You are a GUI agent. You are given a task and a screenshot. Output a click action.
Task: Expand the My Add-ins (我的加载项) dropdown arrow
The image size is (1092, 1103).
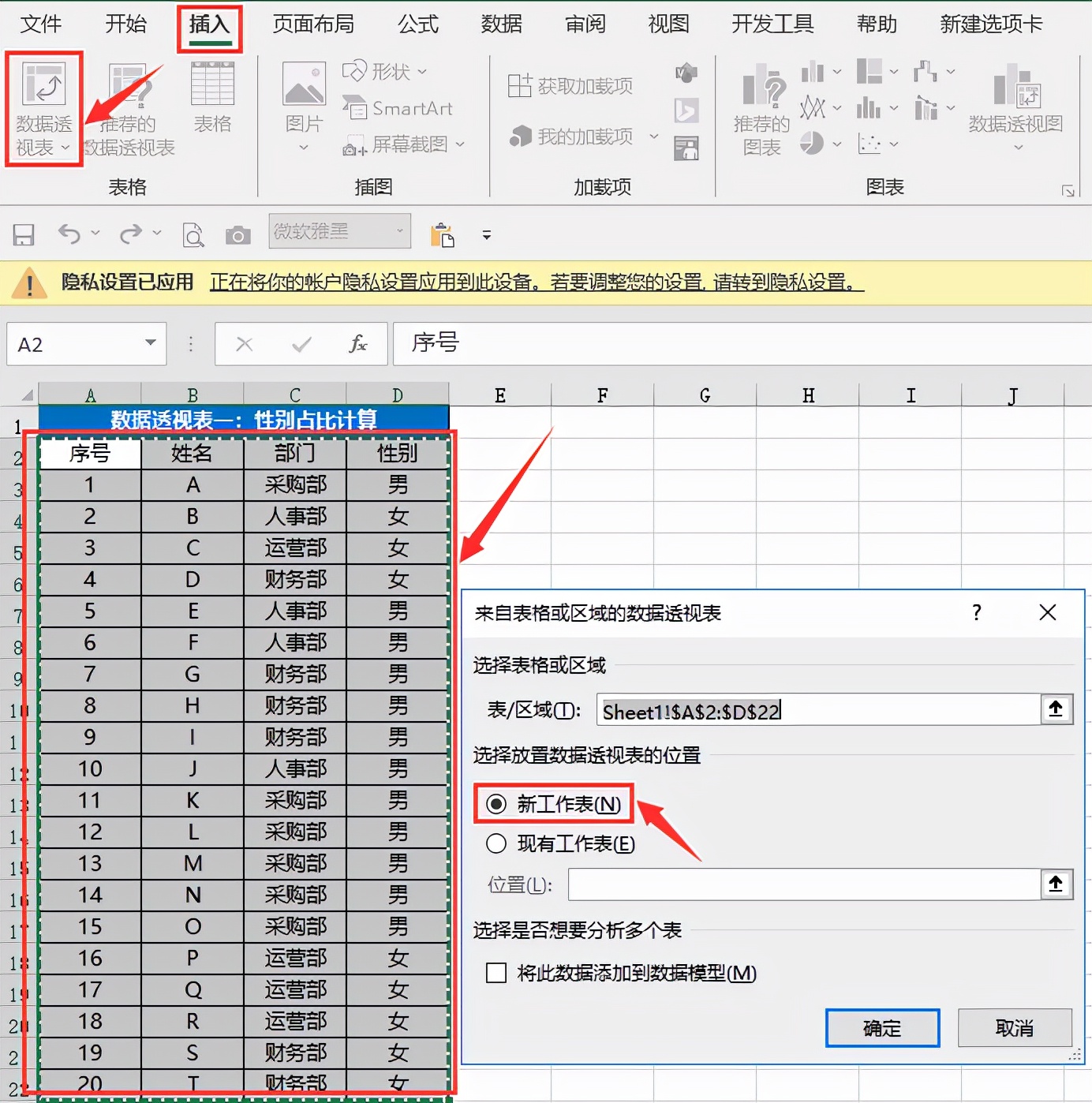tap(654, 136)
